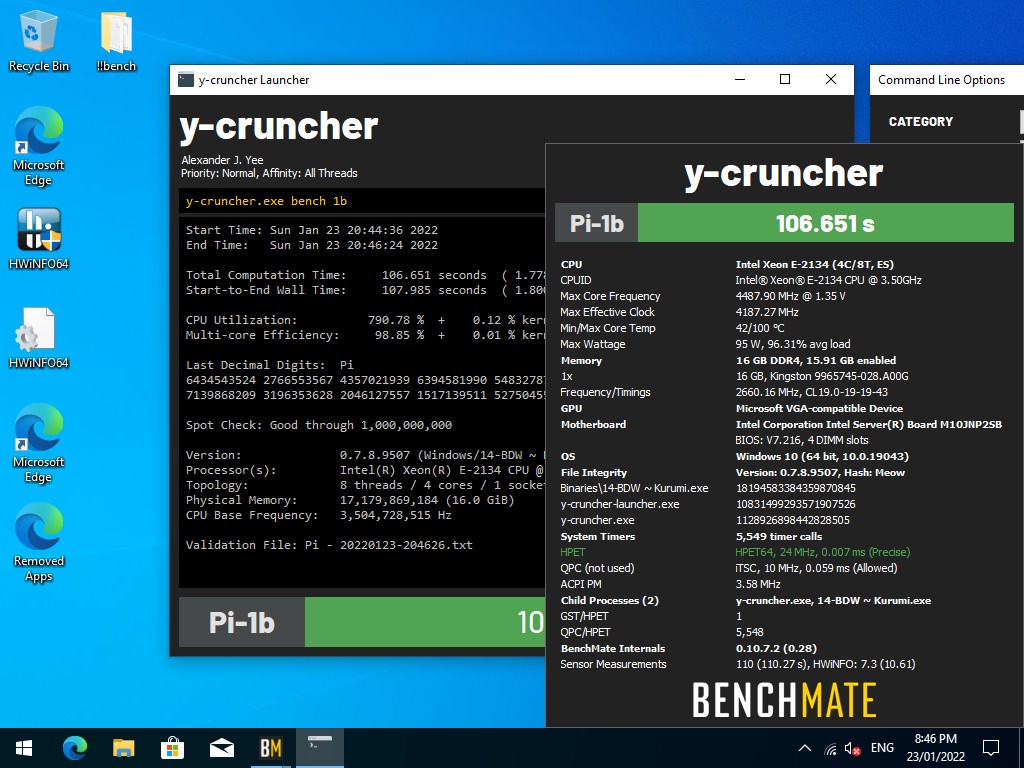Click the 'Intel Xeon E-2134 (4C/8T, ES)' CPU value
Viewport: 1024px width, 768px height.
(x=814, y=264)
